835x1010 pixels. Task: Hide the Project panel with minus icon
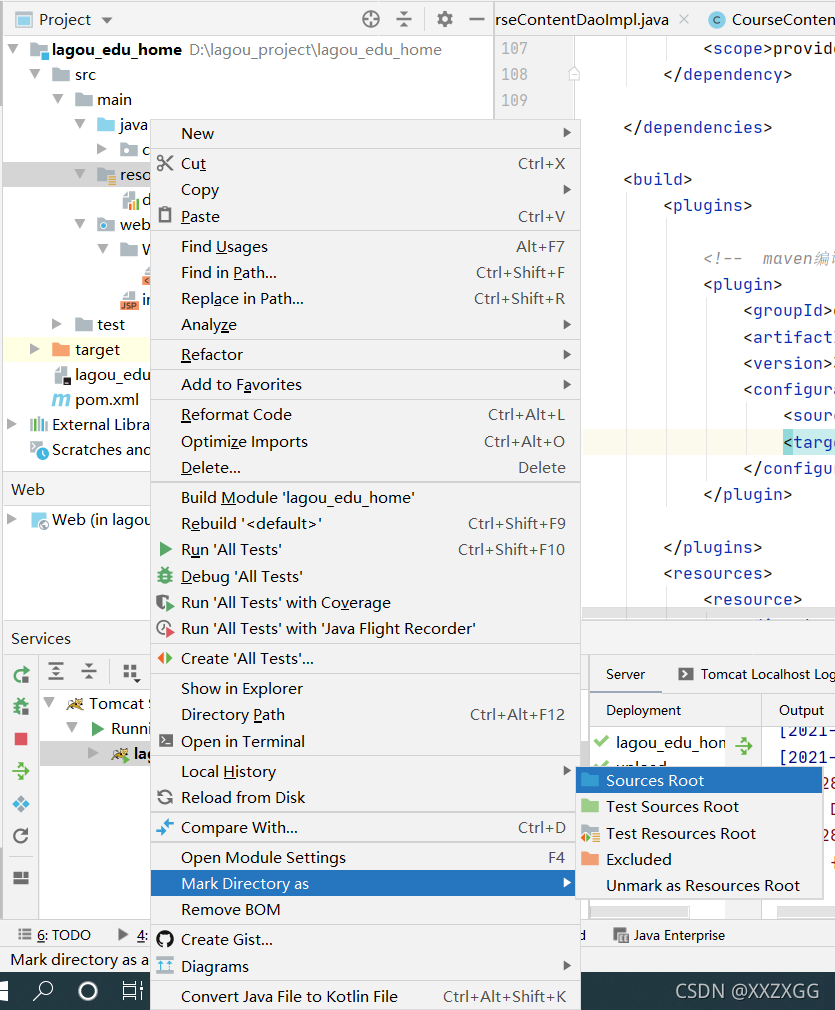coord(477,19)
